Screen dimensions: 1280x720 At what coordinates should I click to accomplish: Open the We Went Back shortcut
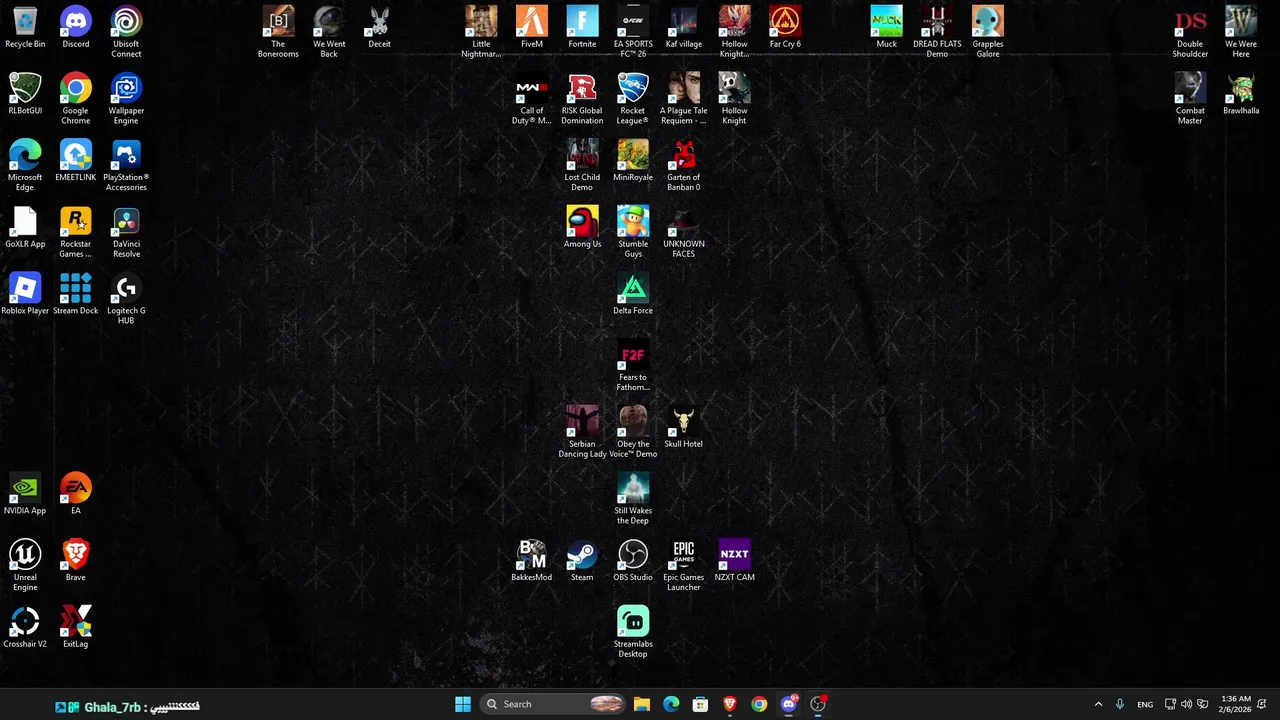(329, 32)
